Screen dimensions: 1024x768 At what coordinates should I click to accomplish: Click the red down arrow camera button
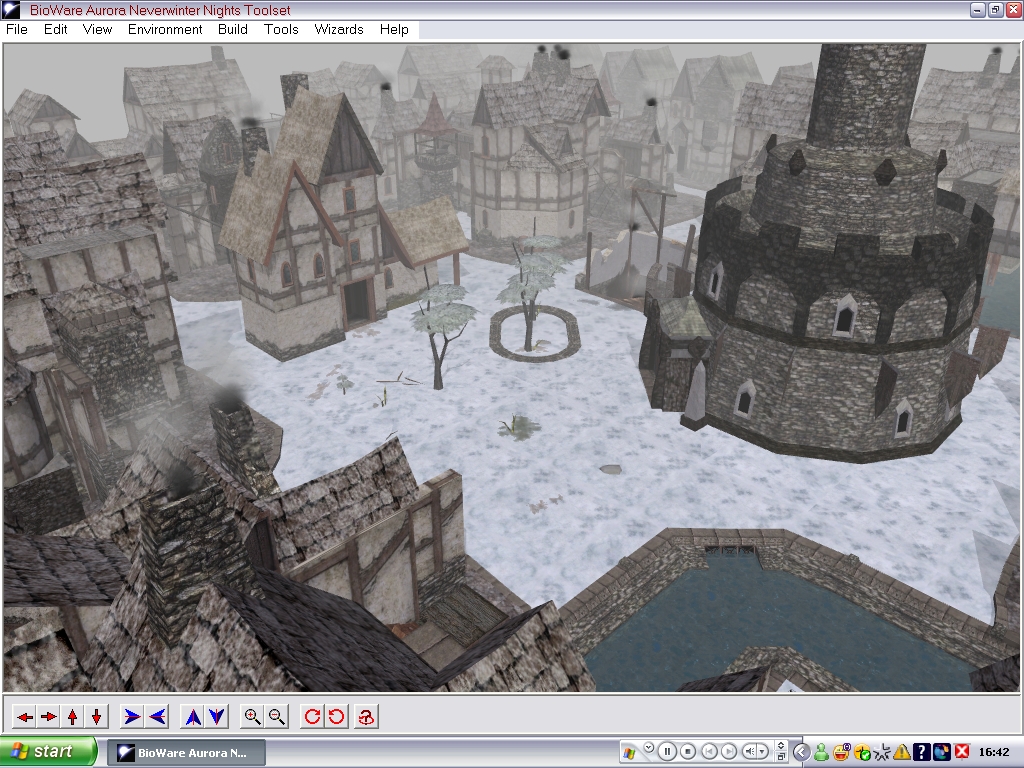96,716
